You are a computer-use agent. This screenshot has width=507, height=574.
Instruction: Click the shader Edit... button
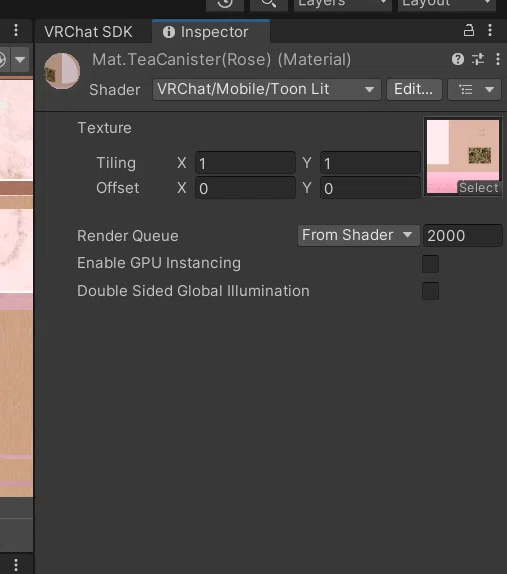click(414, 89)
